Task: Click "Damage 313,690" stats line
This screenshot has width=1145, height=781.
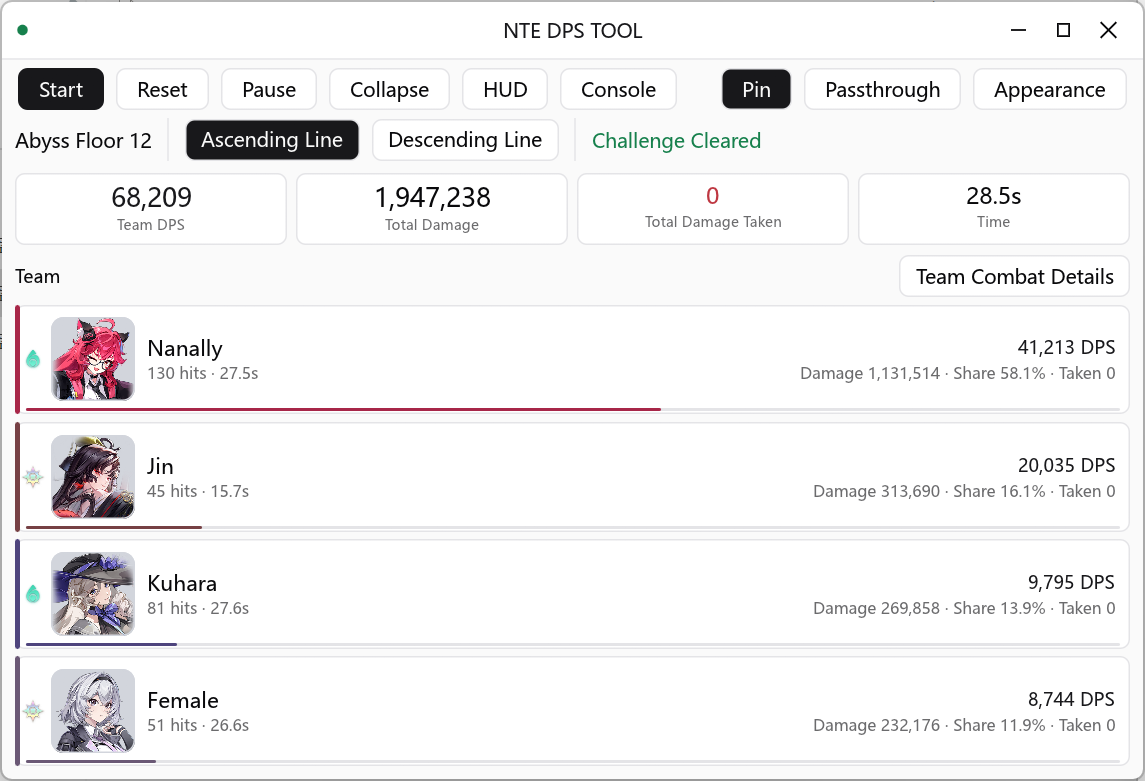Action: click(964, 491)
